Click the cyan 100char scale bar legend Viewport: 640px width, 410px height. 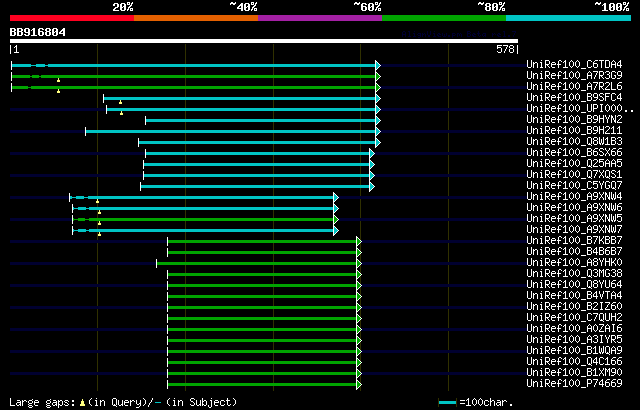447,403
